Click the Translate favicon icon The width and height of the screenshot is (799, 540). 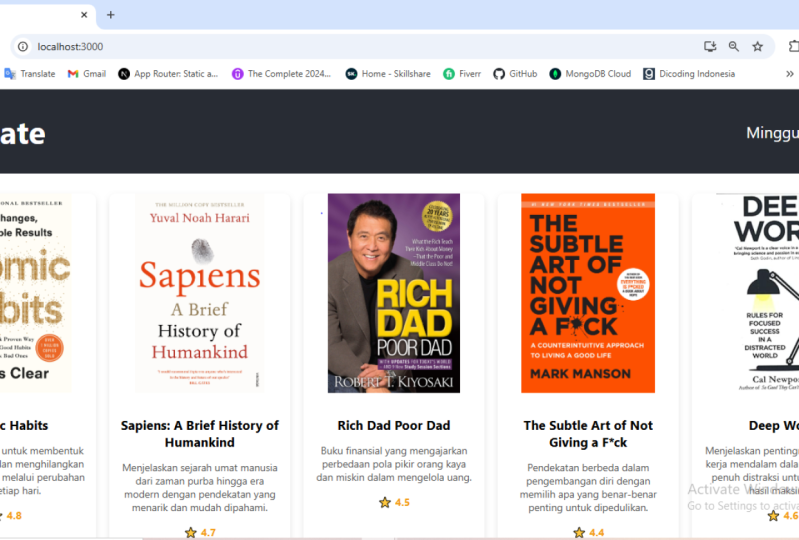click(10, 74)
